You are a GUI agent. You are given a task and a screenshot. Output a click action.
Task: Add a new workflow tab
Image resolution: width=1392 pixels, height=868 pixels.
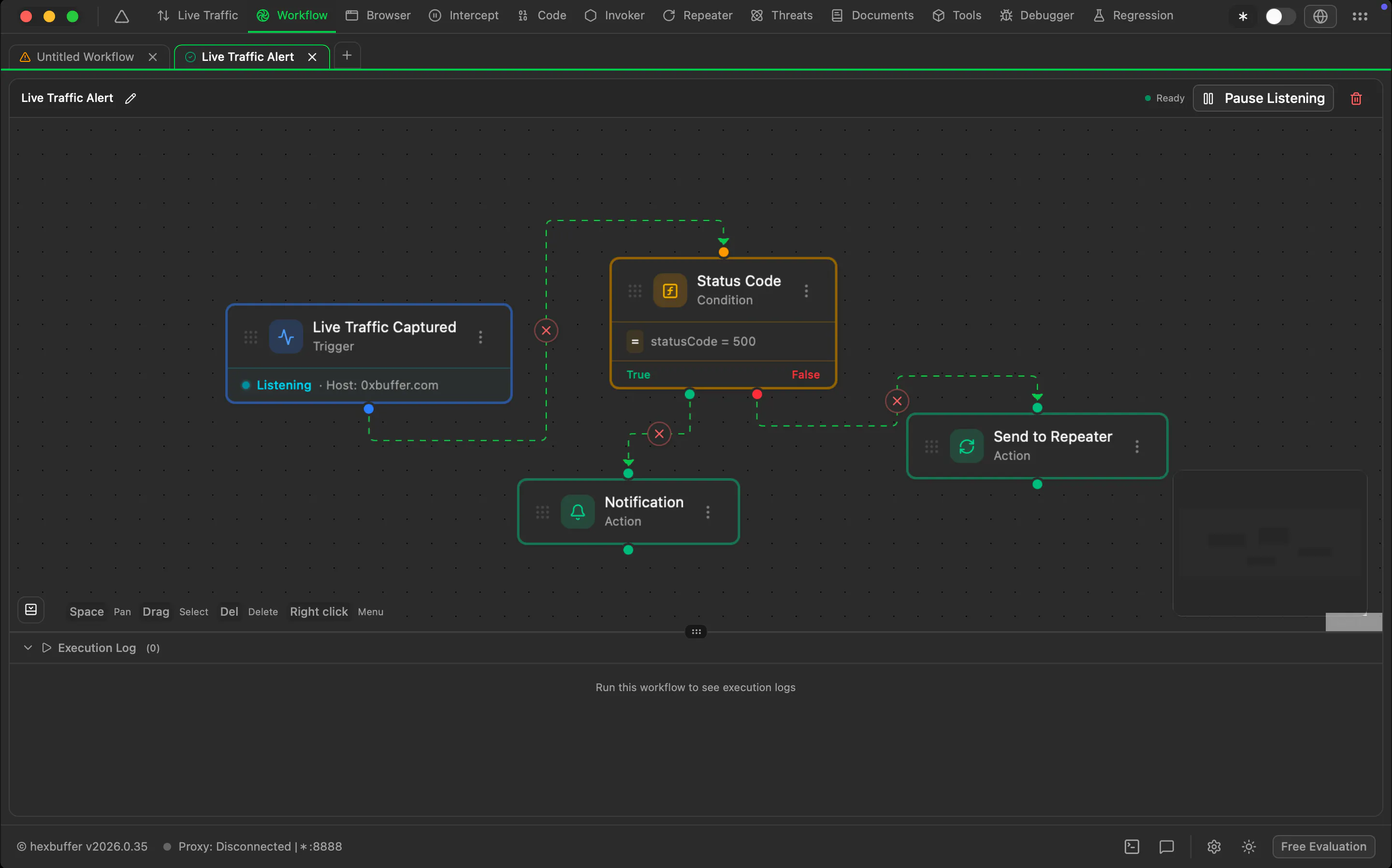(347, 56)
